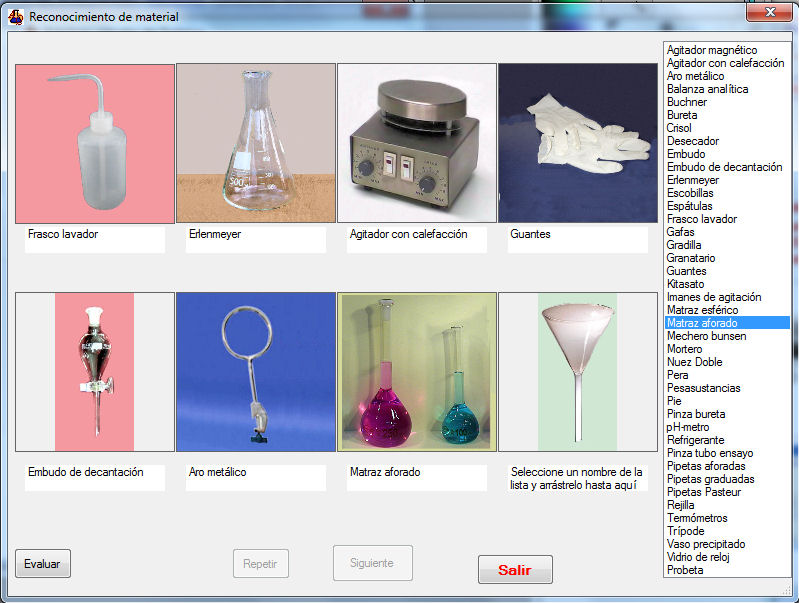Select the Erlenmeyer flask picture
This screenshot has width=799, height=603.
pyautogui.click(x=256, y=143)
